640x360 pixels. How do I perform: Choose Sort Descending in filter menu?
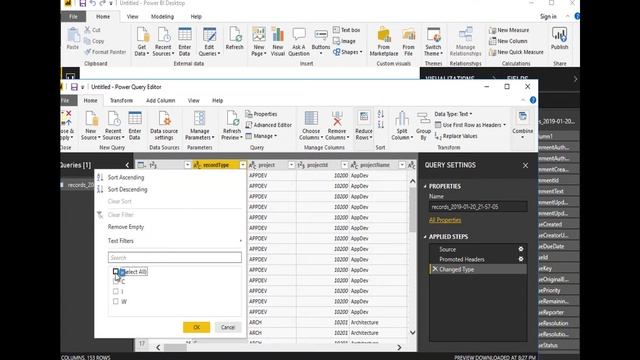coord(127,189)
